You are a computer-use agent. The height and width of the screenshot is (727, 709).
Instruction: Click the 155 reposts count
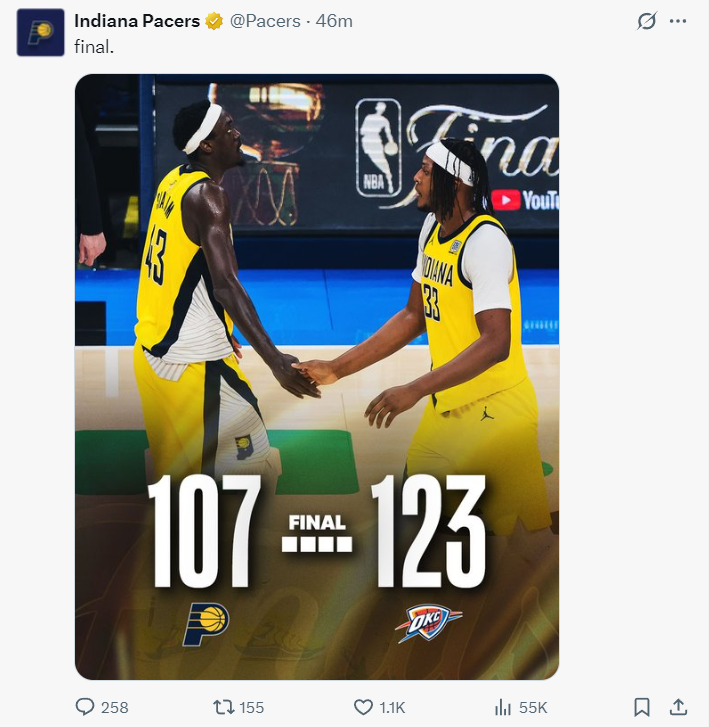tap(251, 708)
